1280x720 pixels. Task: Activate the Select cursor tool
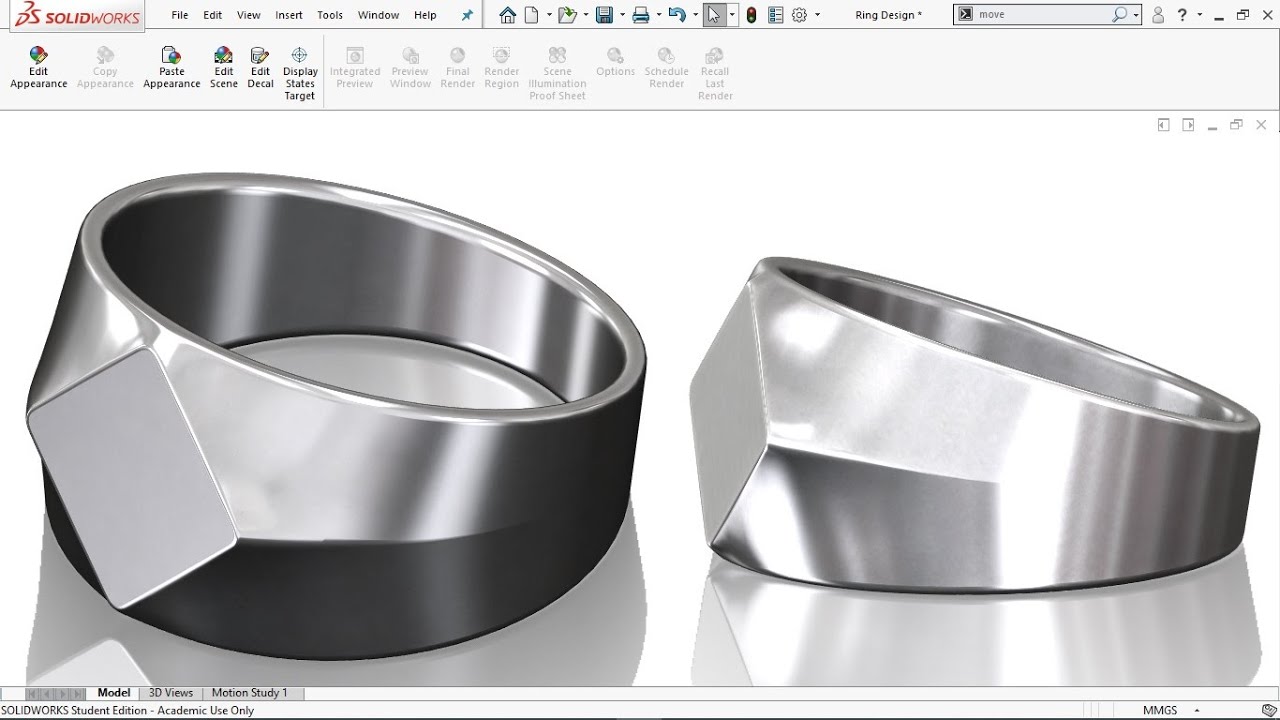714,15
